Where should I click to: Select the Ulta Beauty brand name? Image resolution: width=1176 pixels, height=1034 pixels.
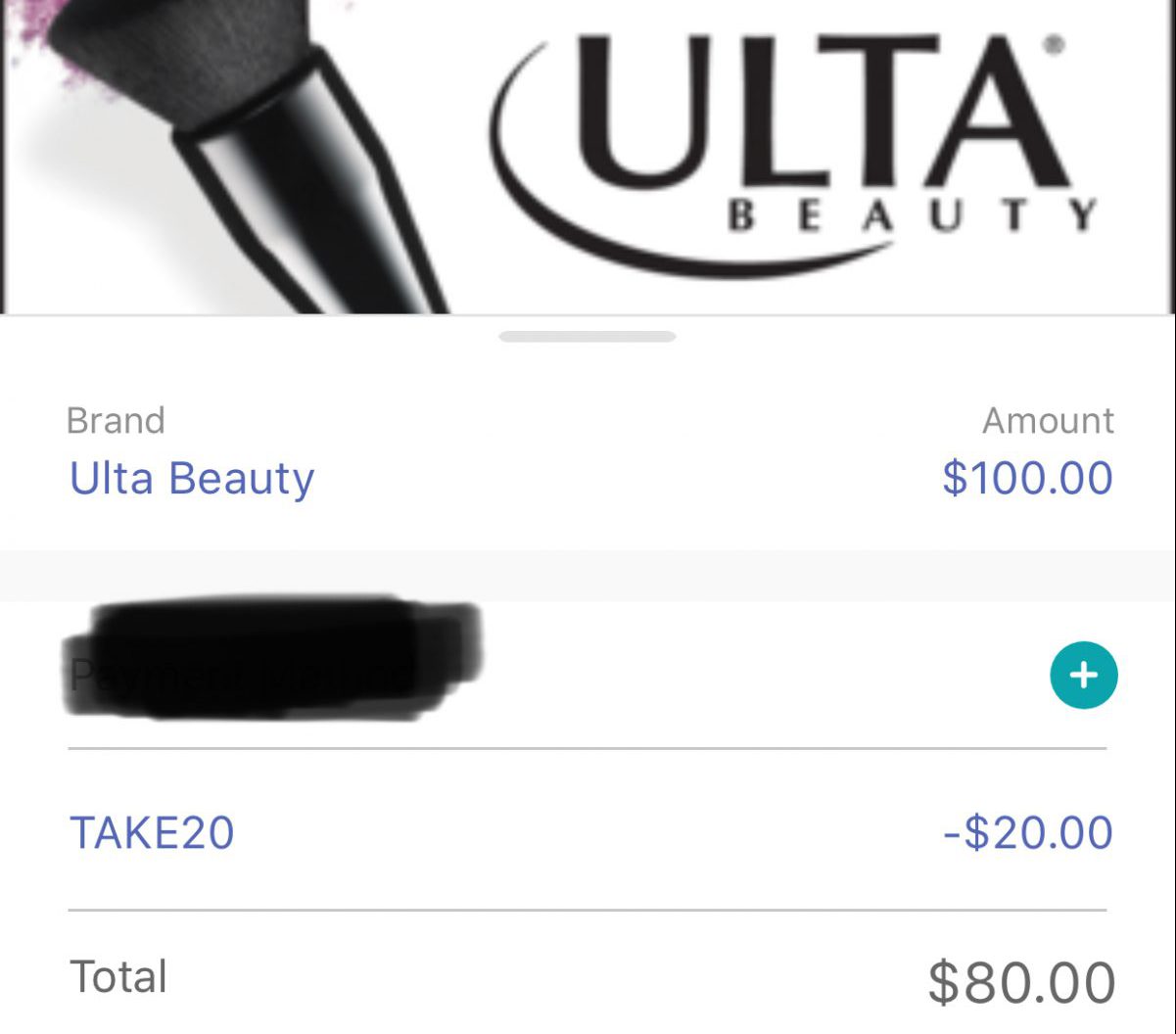pos(192,479)
